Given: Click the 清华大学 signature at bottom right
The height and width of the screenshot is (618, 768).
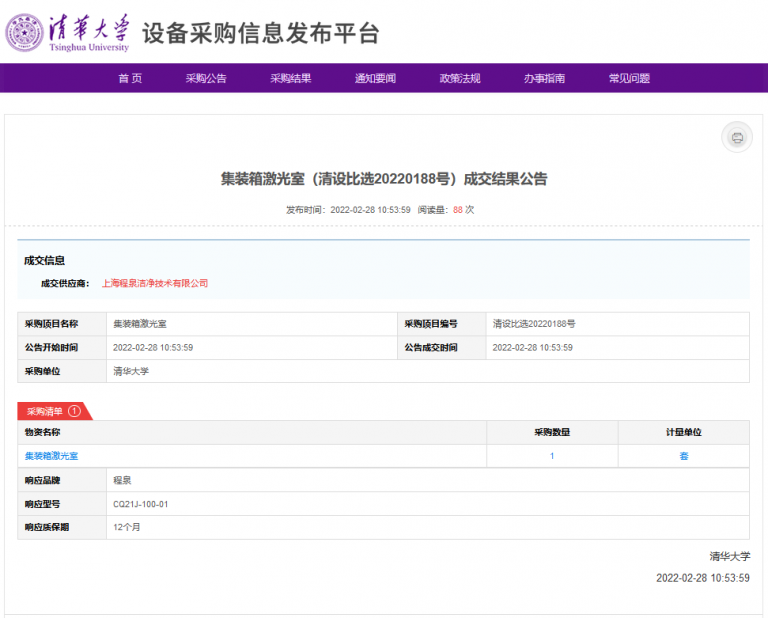Looking at the screenshot, I should pyautogui.click(x=730, y=556).
